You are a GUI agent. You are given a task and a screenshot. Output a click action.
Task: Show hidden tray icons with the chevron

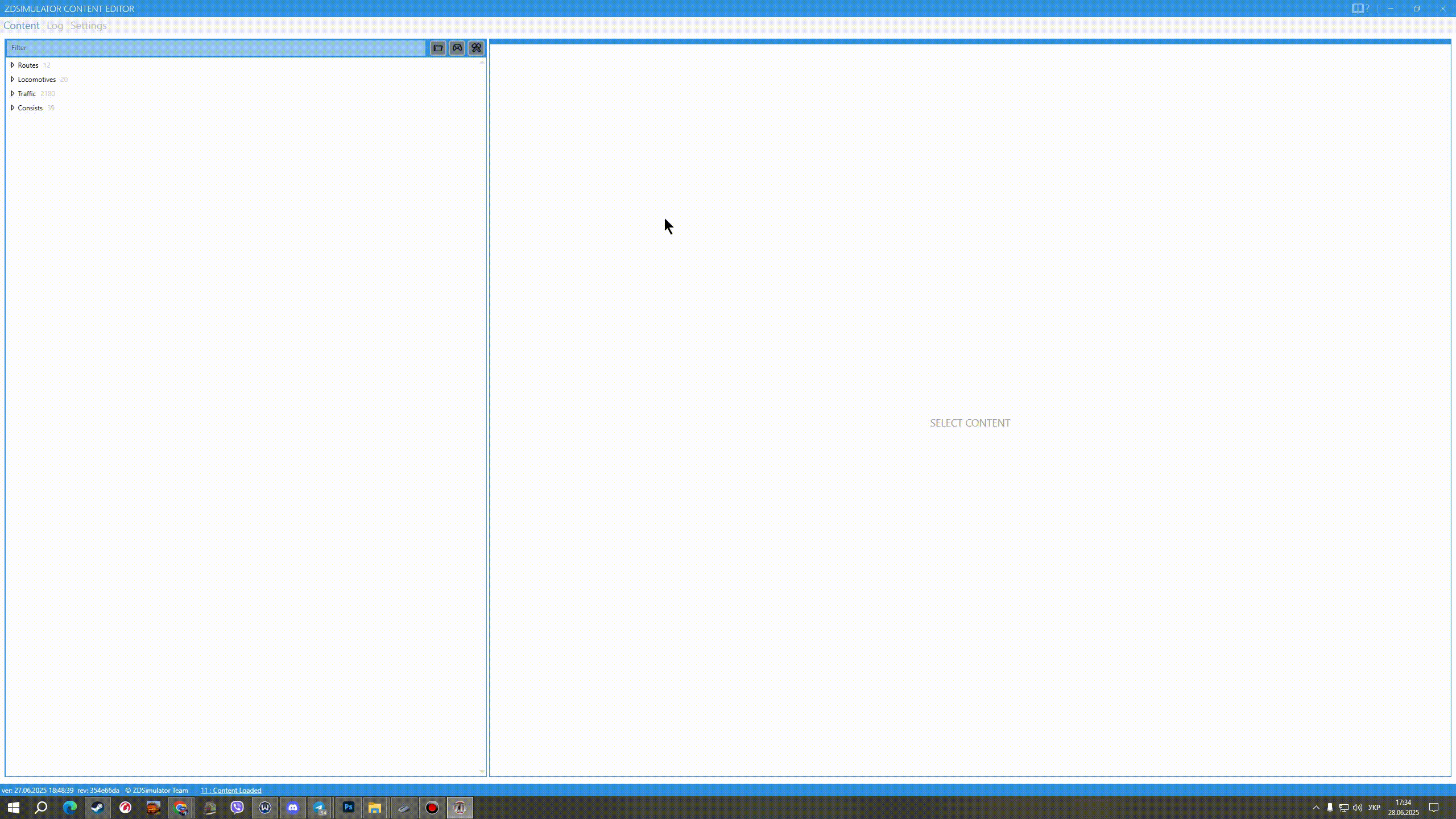pyautogui.click(x=1316, y=807)
